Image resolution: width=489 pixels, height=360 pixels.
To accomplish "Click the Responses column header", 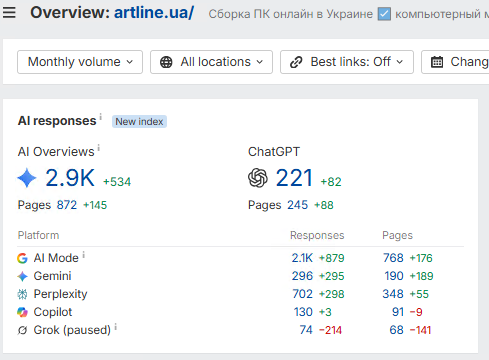I will (x=317, y=235).
